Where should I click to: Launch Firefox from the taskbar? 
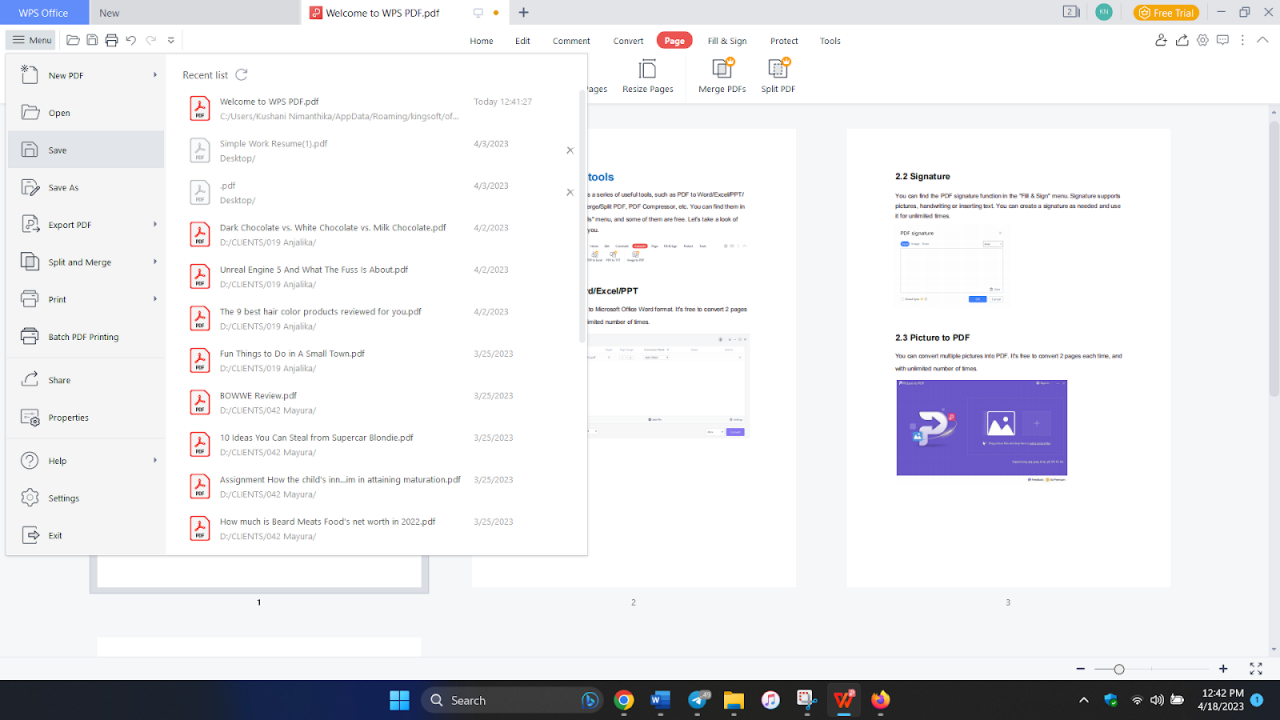(x=879, y=700)
